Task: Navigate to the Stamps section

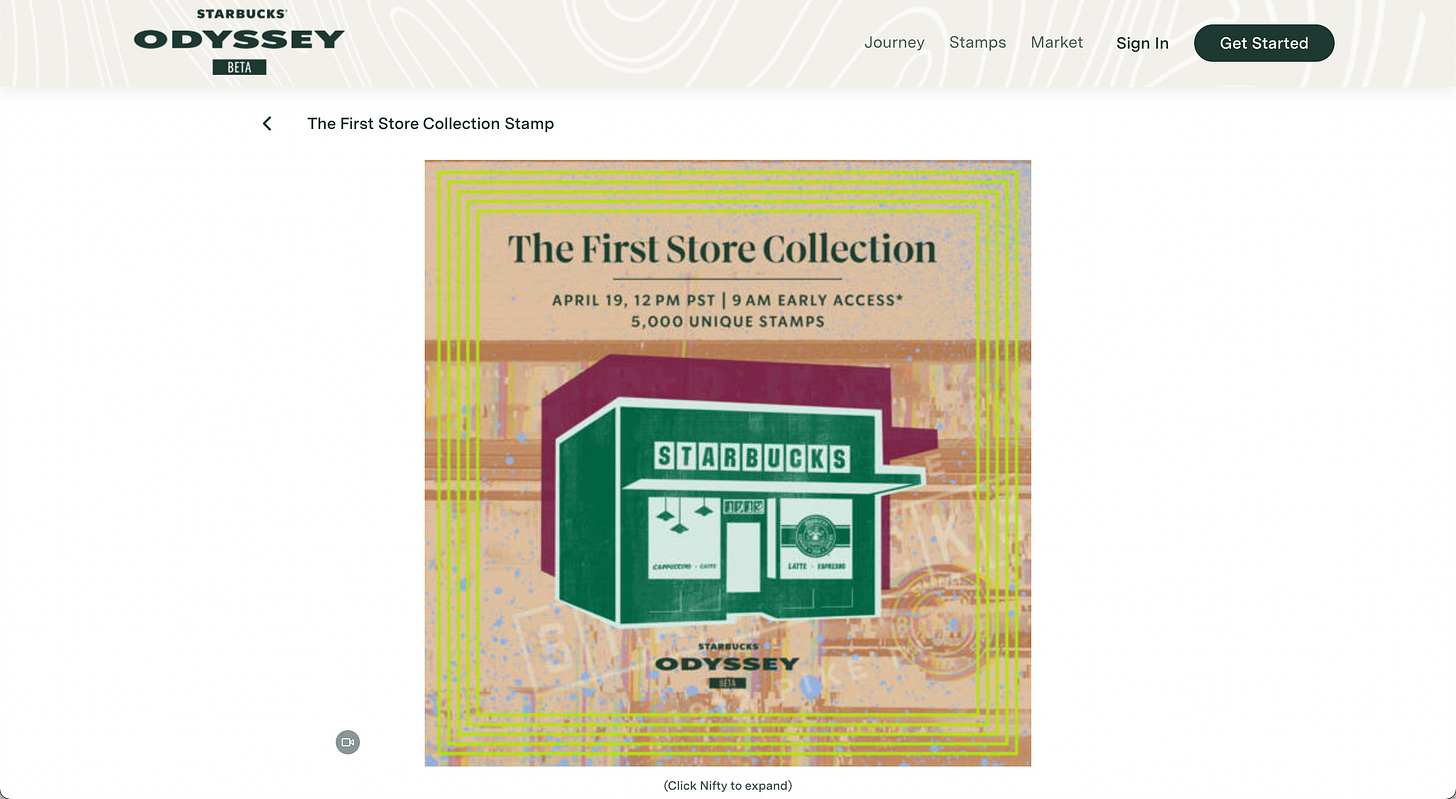Action: pos(977,42)
